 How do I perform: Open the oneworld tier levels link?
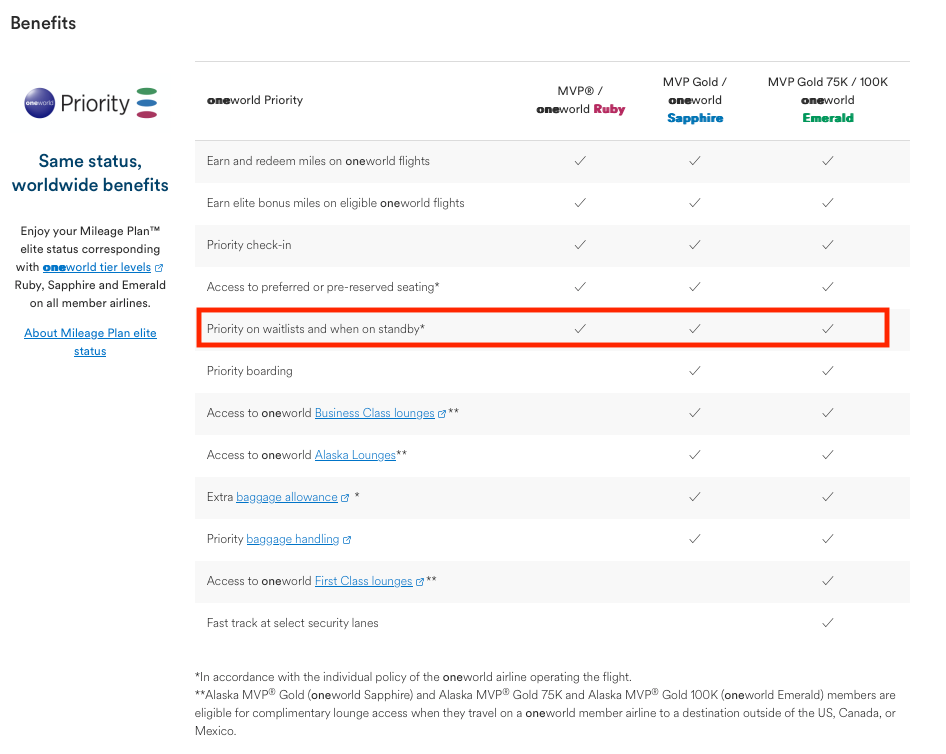97,267
